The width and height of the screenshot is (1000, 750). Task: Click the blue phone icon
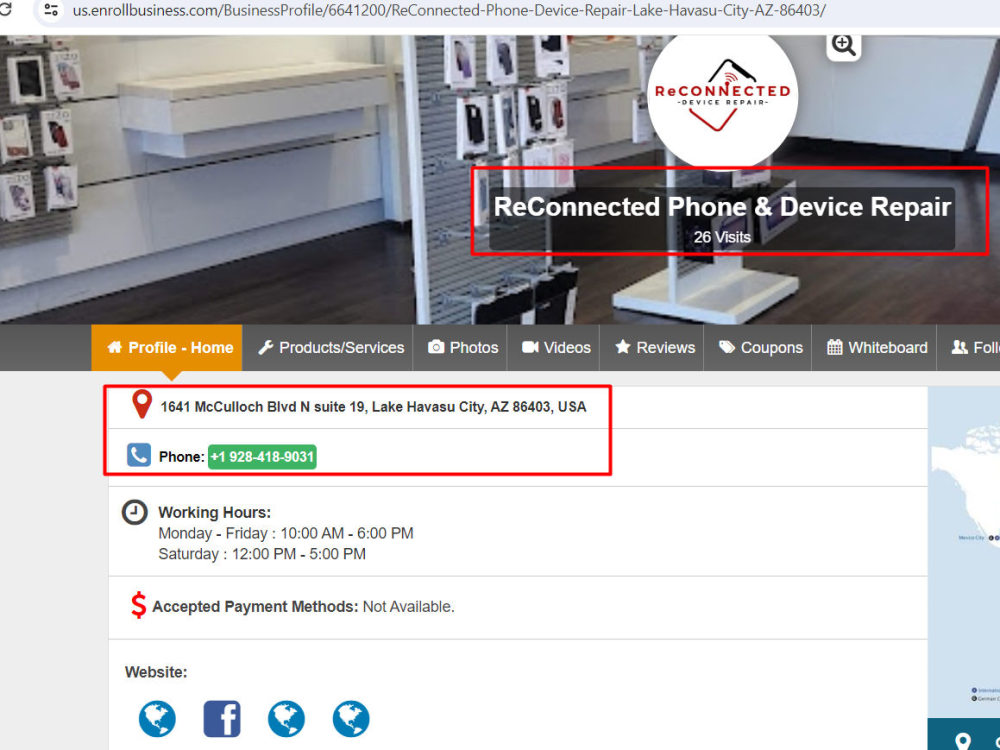(138, 455)
